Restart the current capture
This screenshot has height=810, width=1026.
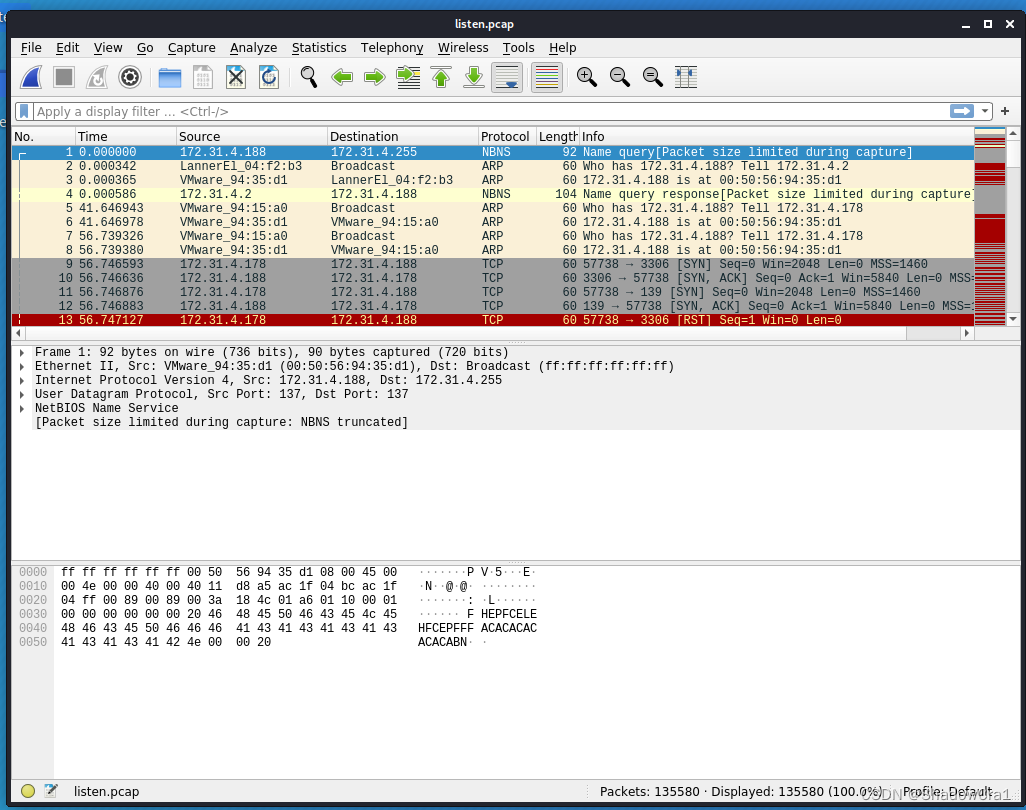click(97, 77)
